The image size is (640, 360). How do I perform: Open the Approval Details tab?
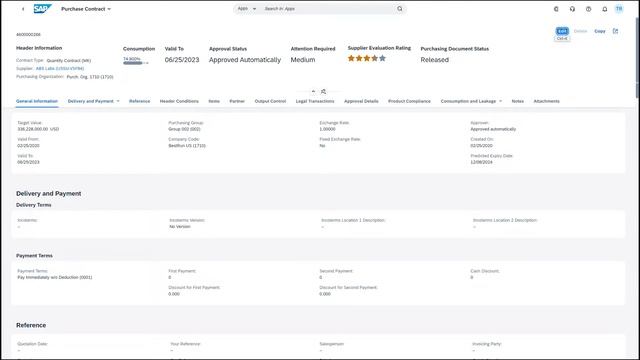361,101
